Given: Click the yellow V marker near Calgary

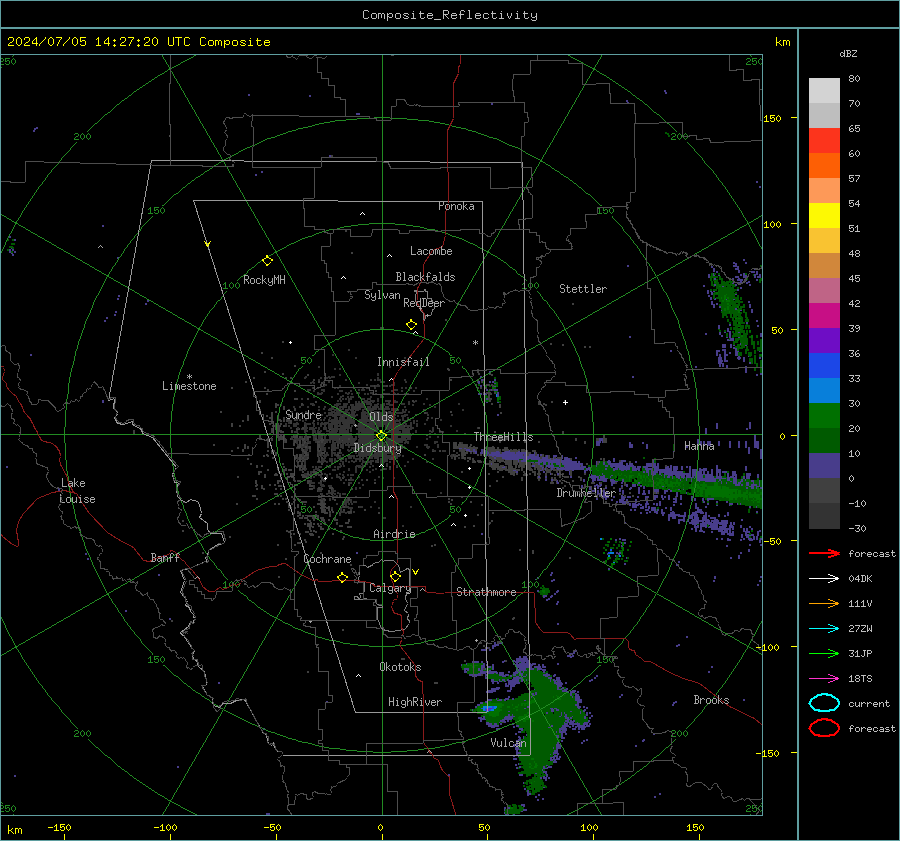Looking at the screenshot, I should [x=416, y=572].
